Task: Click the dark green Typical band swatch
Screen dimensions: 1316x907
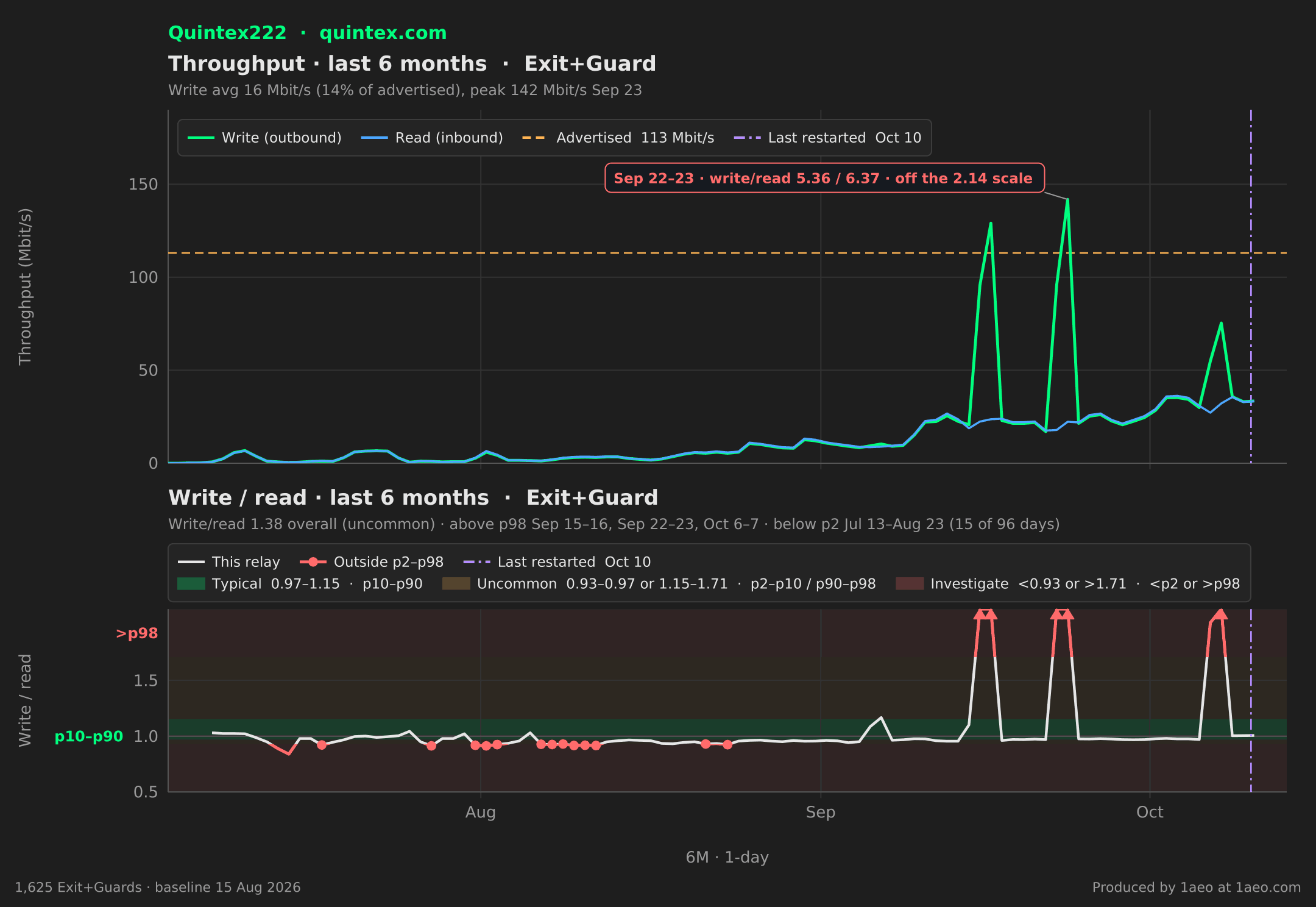Action: [191, 584]
